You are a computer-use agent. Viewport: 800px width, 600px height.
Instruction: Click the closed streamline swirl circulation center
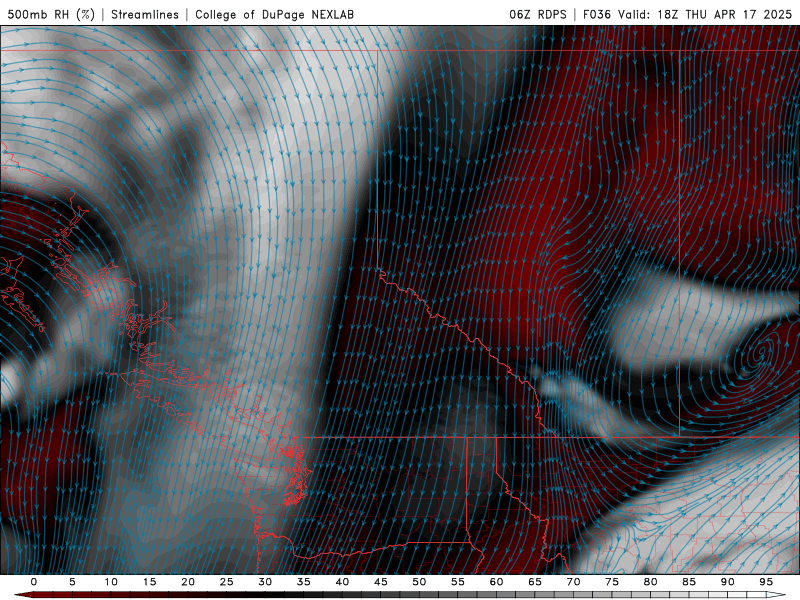(763, 351)
